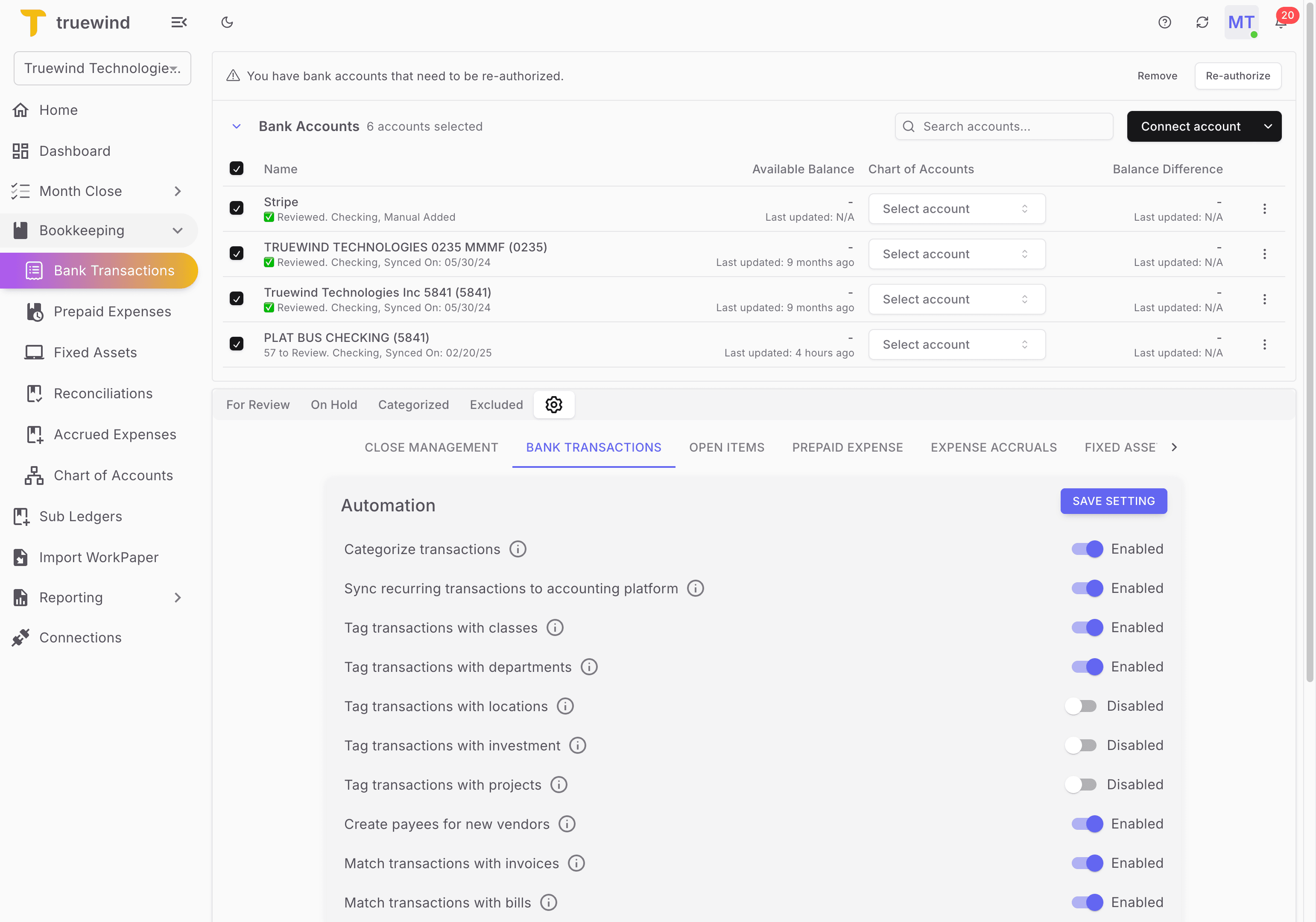Viewport: 1316px width, 922px height.
Task: Switch to the Open Items tab
Action: click(727, 447)
